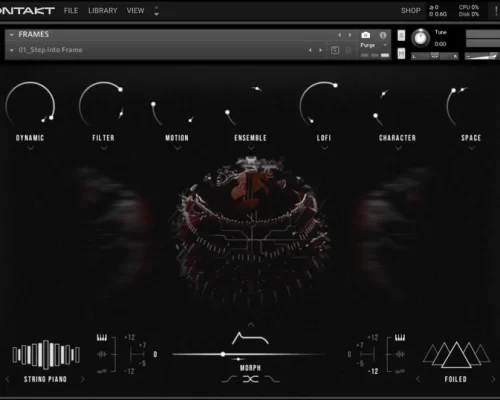This screenshot has height=400, width=500.
Task: Expand the MOTION section chevron
Action: [177, 148]
